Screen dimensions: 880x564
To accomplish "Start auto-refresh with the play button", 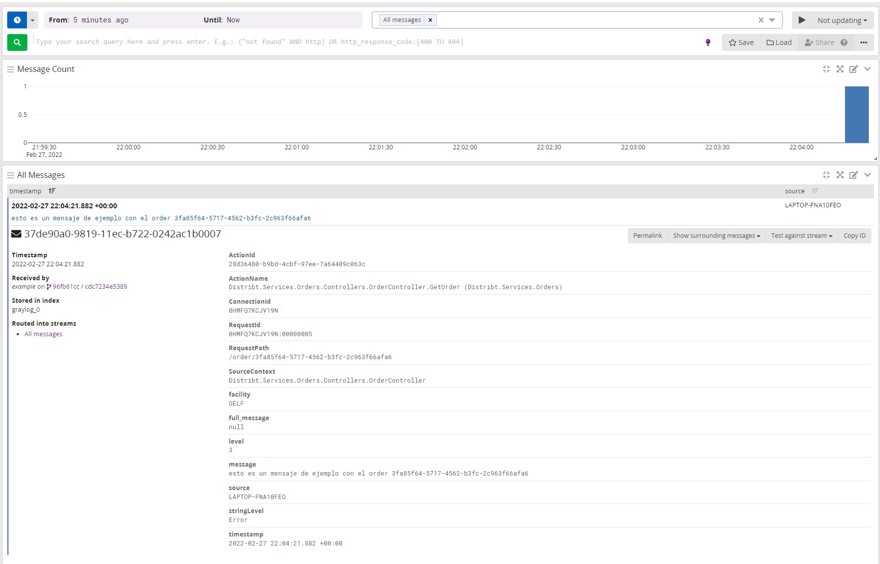I will (802, 20).
